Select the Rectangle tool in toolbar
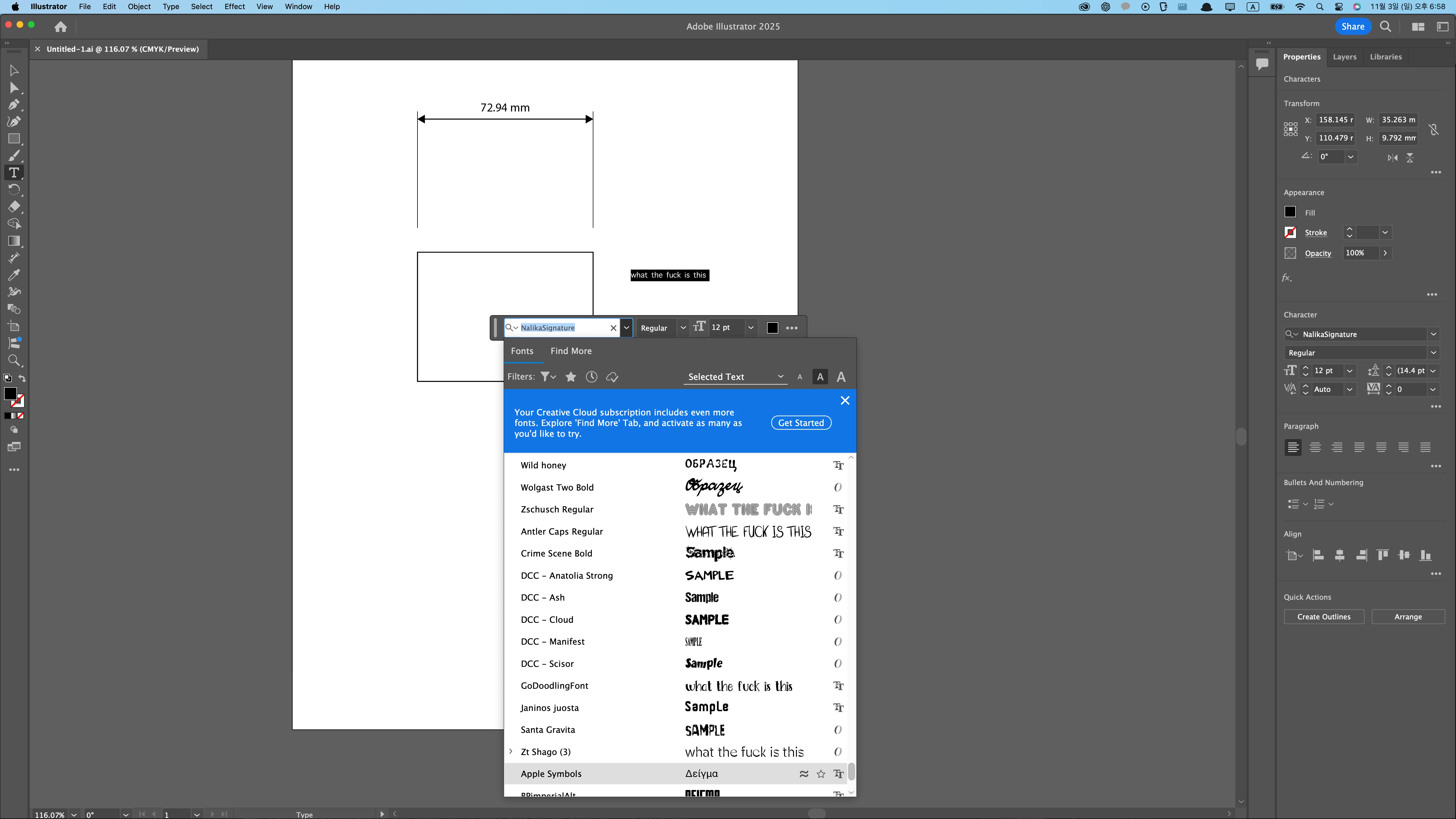1456x819 pixels. click(14, 138)
